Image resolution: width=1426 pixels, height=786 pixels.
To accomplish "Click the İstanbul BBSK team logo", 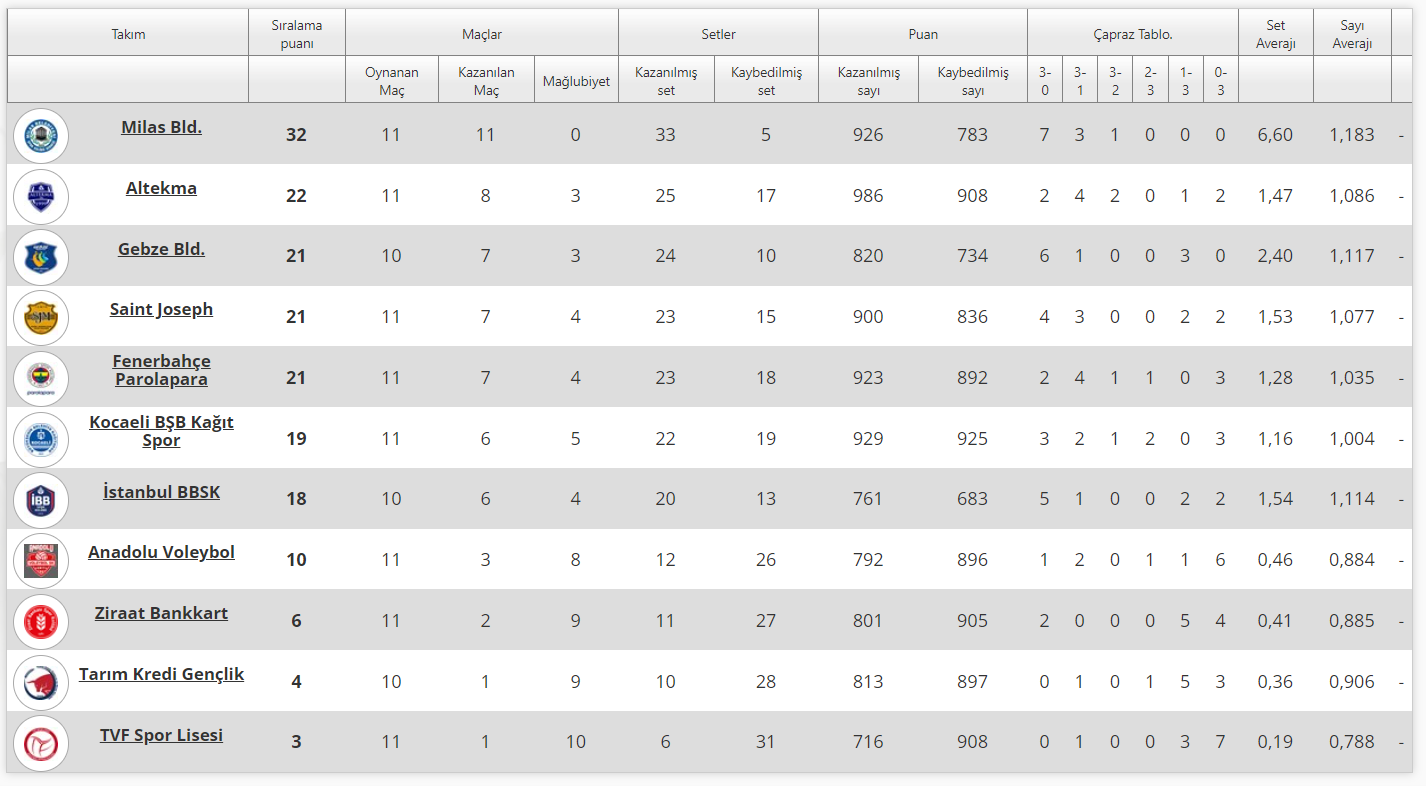I will pos(41,500).
